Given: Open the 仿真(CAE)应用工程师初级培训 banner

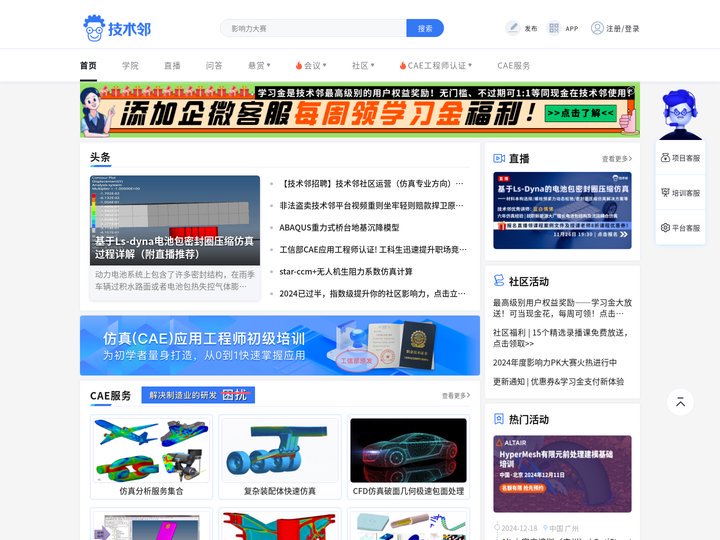Looking at the screenshot, I should 280,345.
